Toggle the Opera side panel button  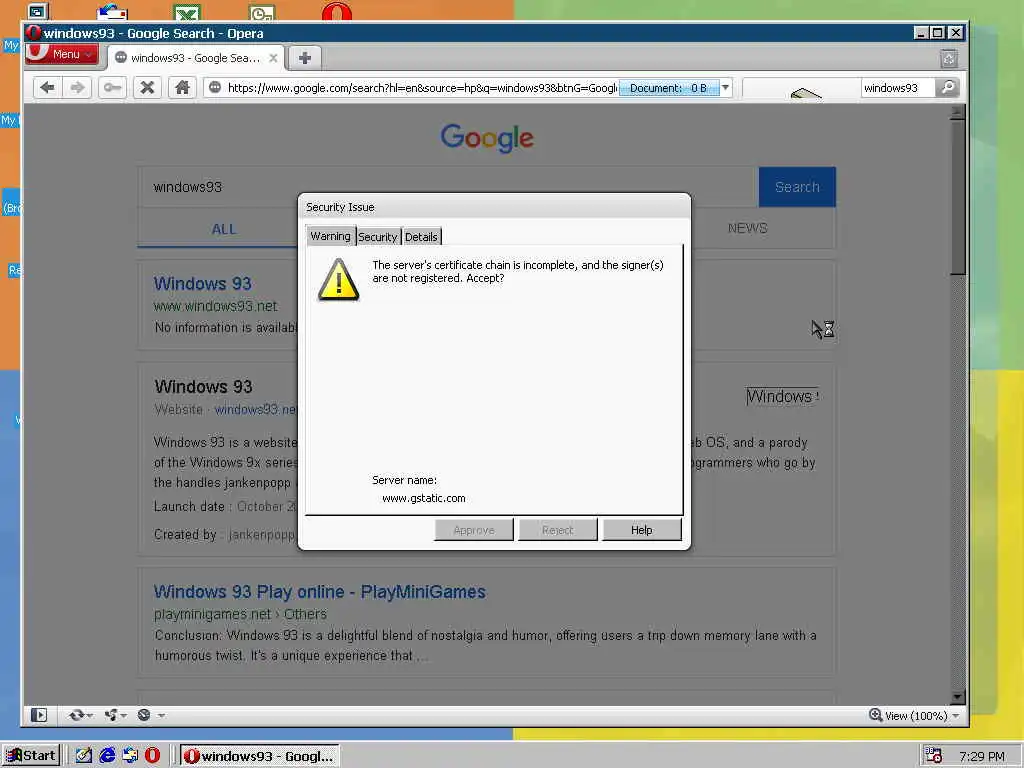point(39,716)
